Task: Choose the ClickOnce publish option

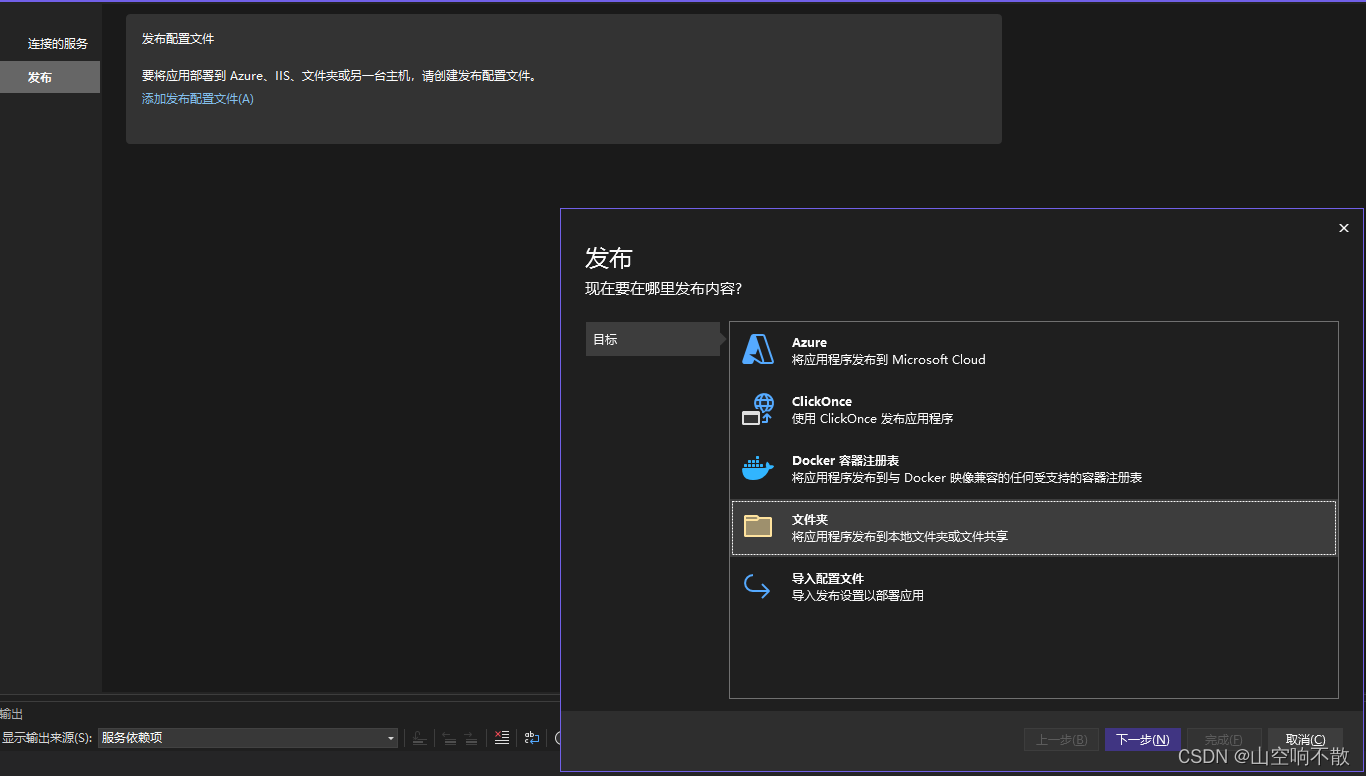Action: tap(1034, 409)
